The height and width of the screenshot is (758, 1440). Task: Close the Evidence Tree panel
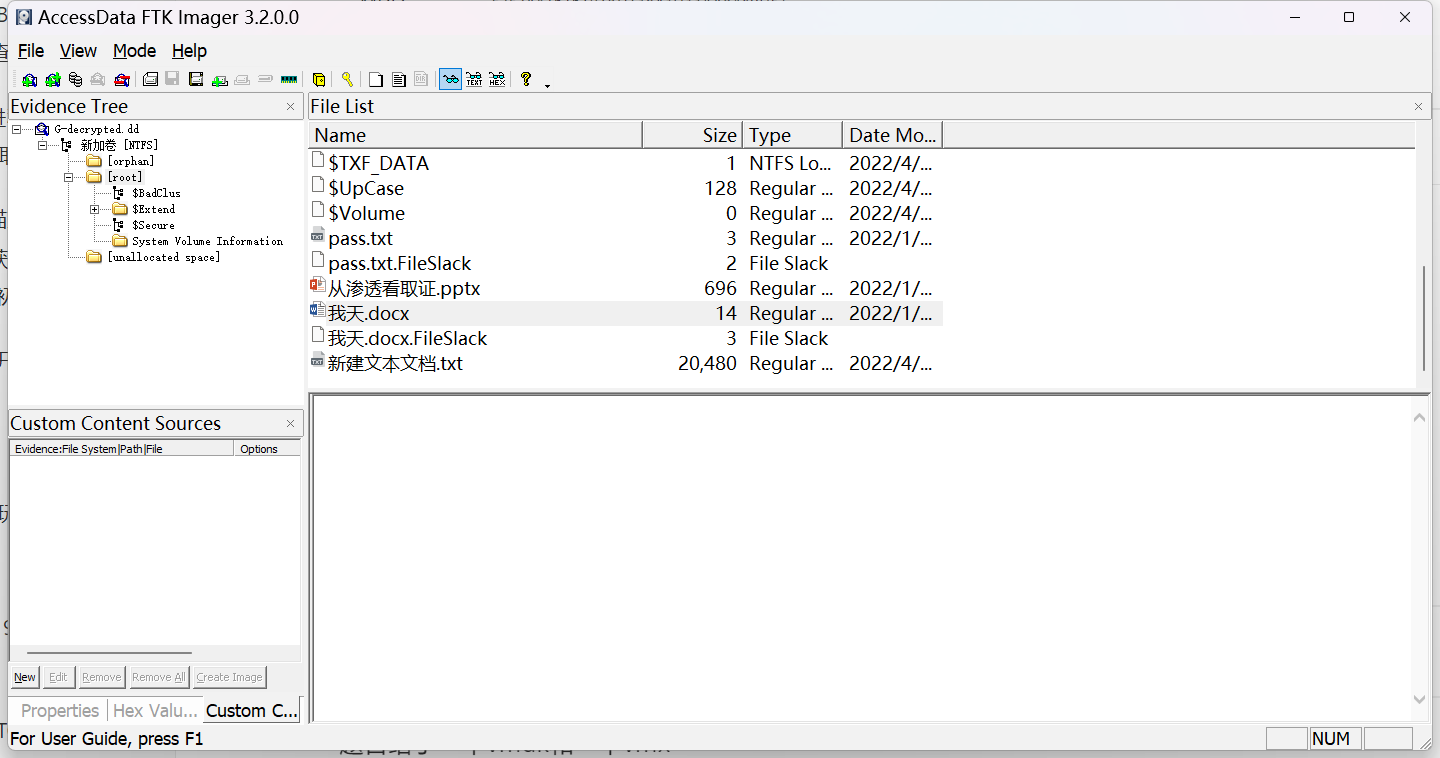coord(290,106)
